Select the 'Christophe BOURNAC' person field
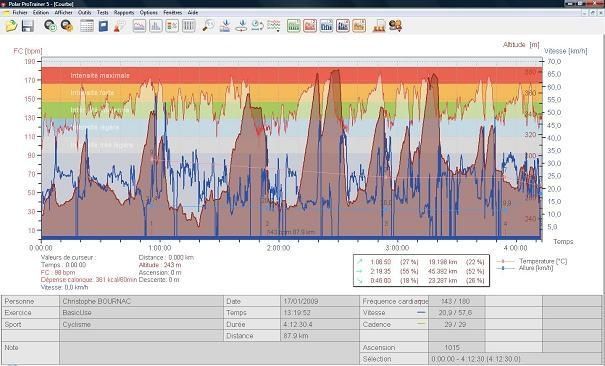 coord(141,301)
